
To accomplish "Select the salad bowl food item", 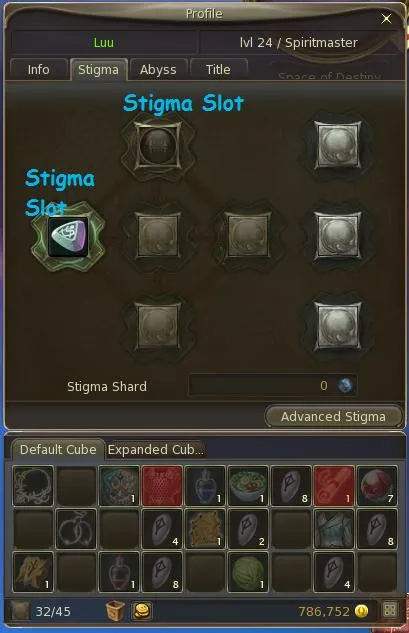I will click(247, 486).
